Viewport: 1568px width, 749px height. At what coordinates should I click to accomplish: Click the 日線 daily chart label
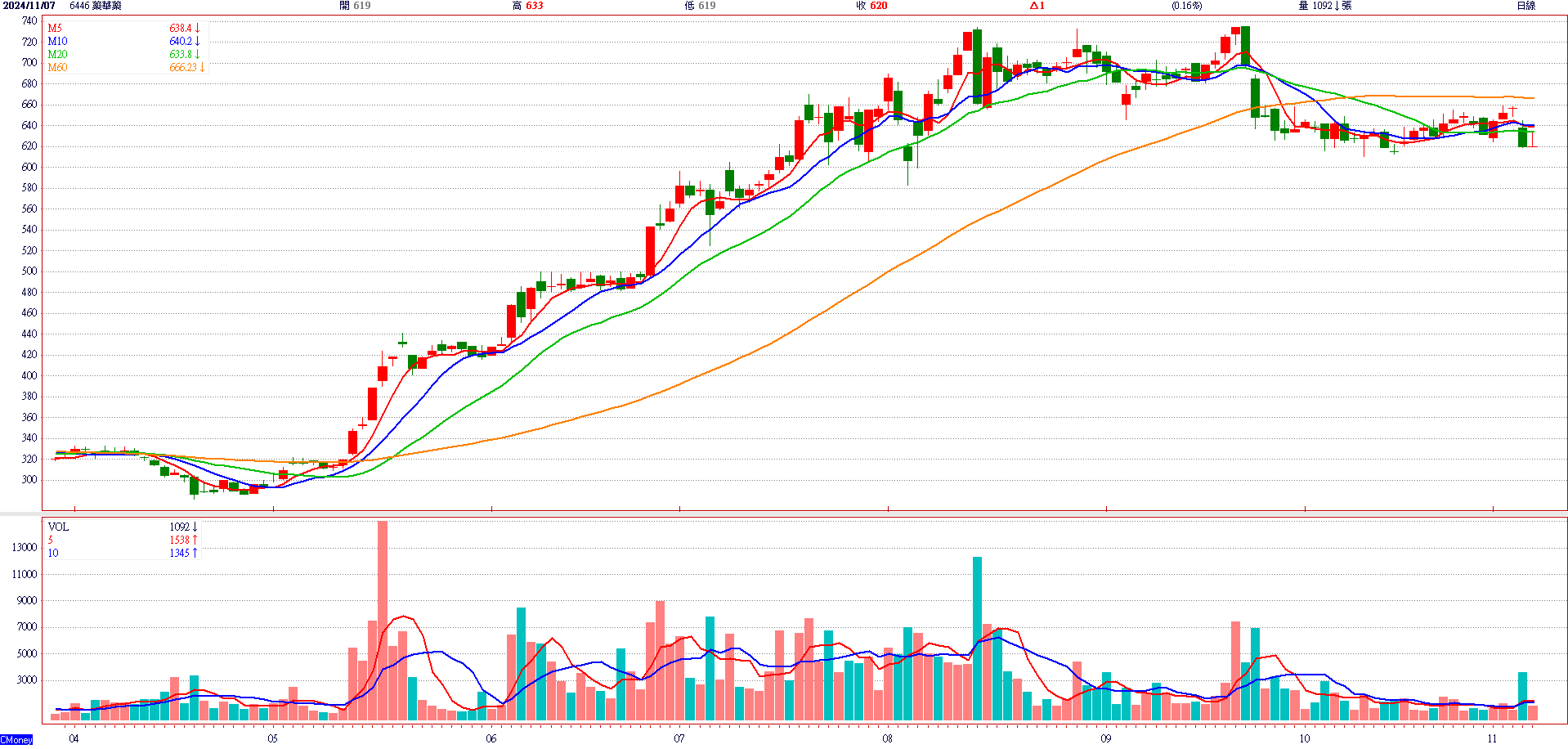click(x=1525, y=6)
